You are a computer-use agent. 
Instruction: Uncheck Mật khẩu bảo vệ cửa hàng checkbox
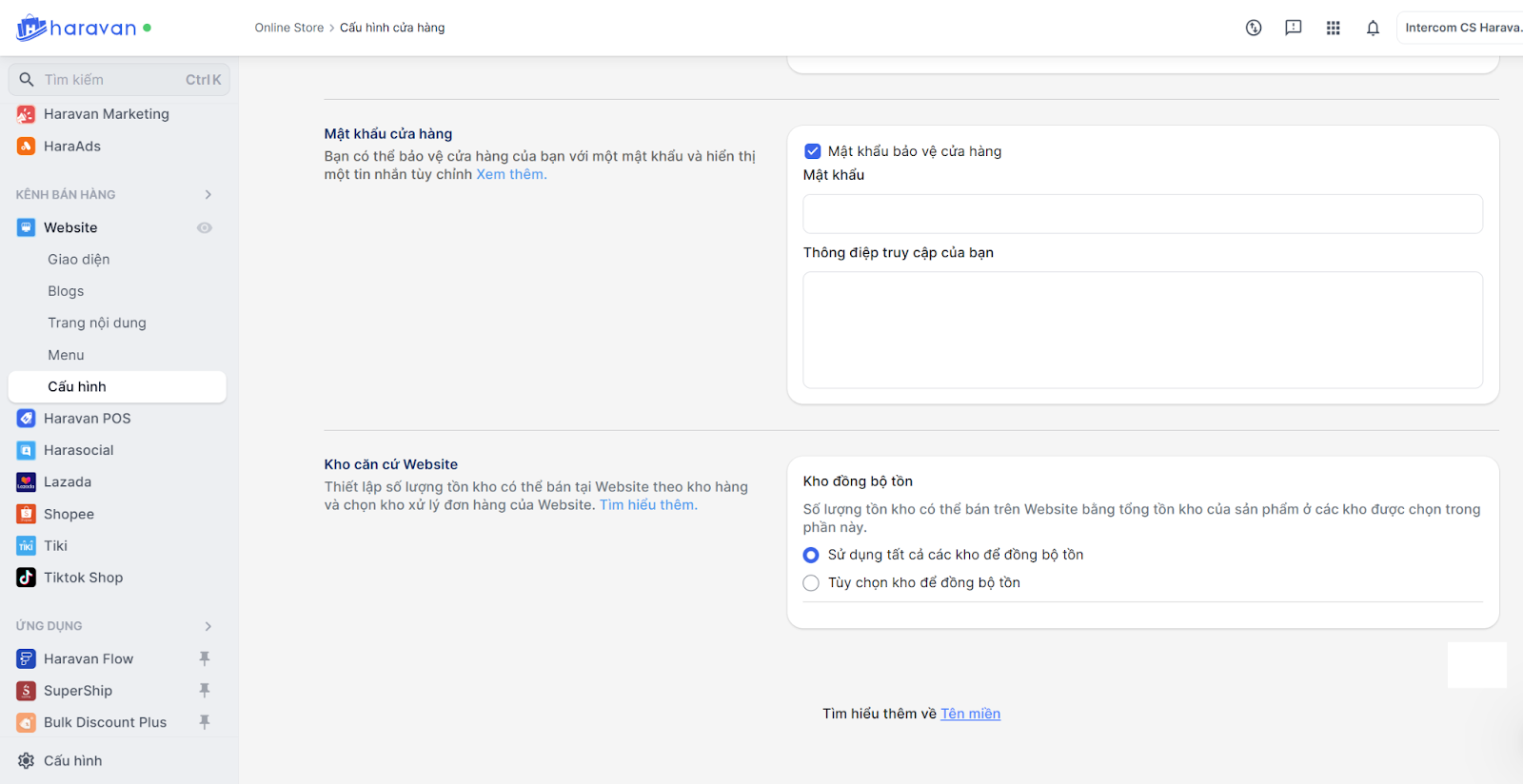pyautogui.click(x=813, y=151)
